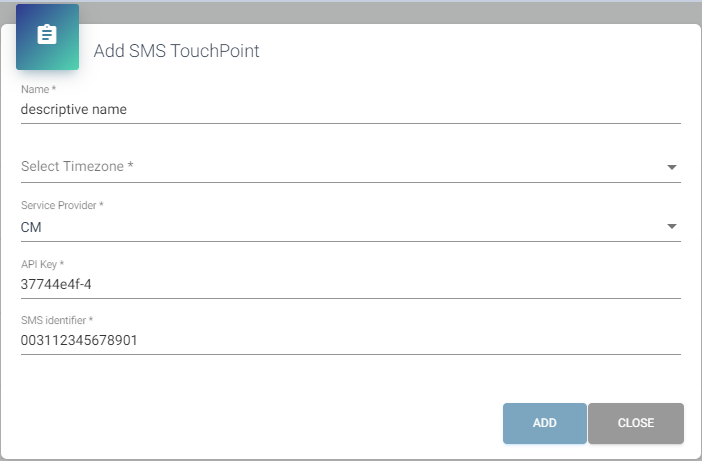Click the "API Key *" label
Viewport: 702px width, 461px height.
[42, 263]
